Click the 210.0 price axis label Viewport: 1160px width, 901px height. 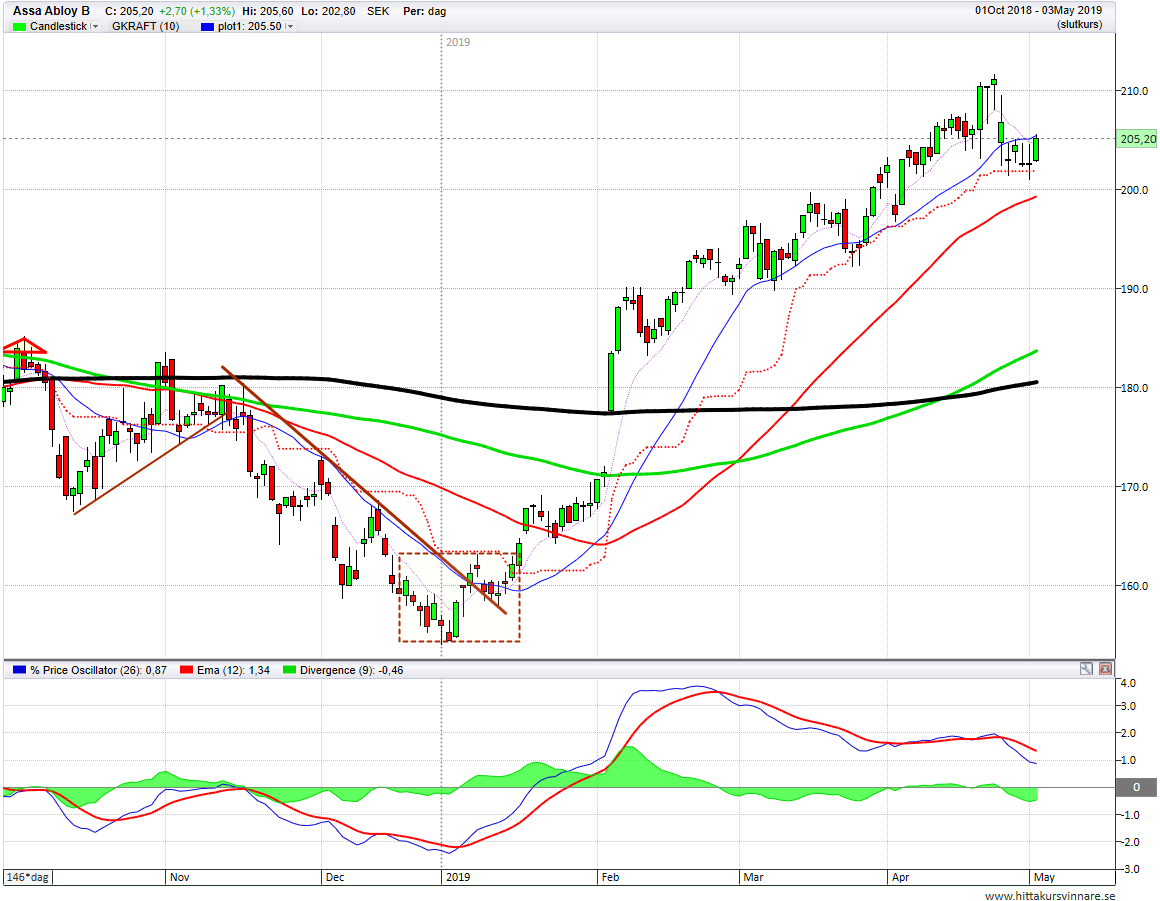(x=1133, y=91)
